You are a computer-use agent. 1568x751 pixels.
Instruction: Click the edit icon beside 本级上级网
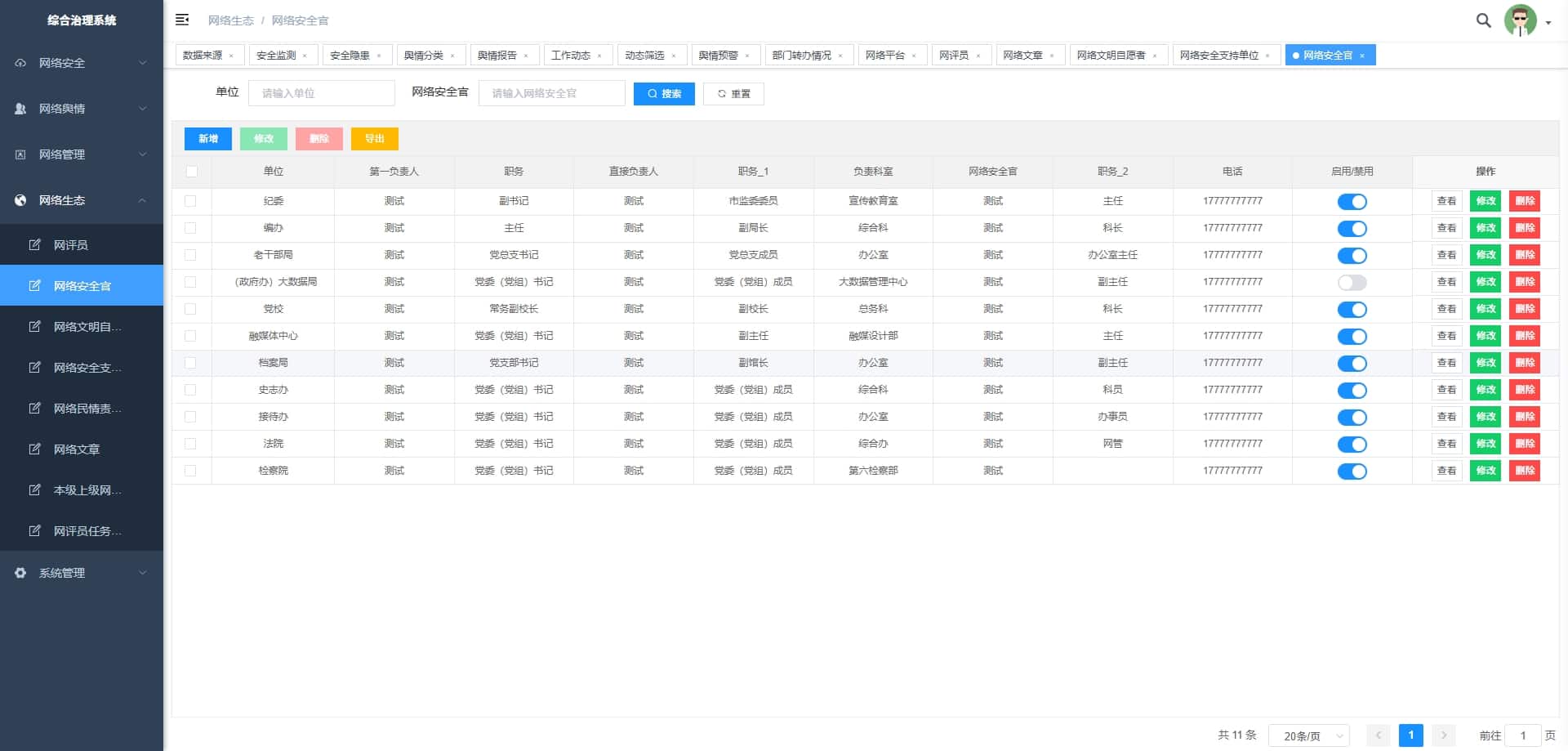(x=35, y=489)
